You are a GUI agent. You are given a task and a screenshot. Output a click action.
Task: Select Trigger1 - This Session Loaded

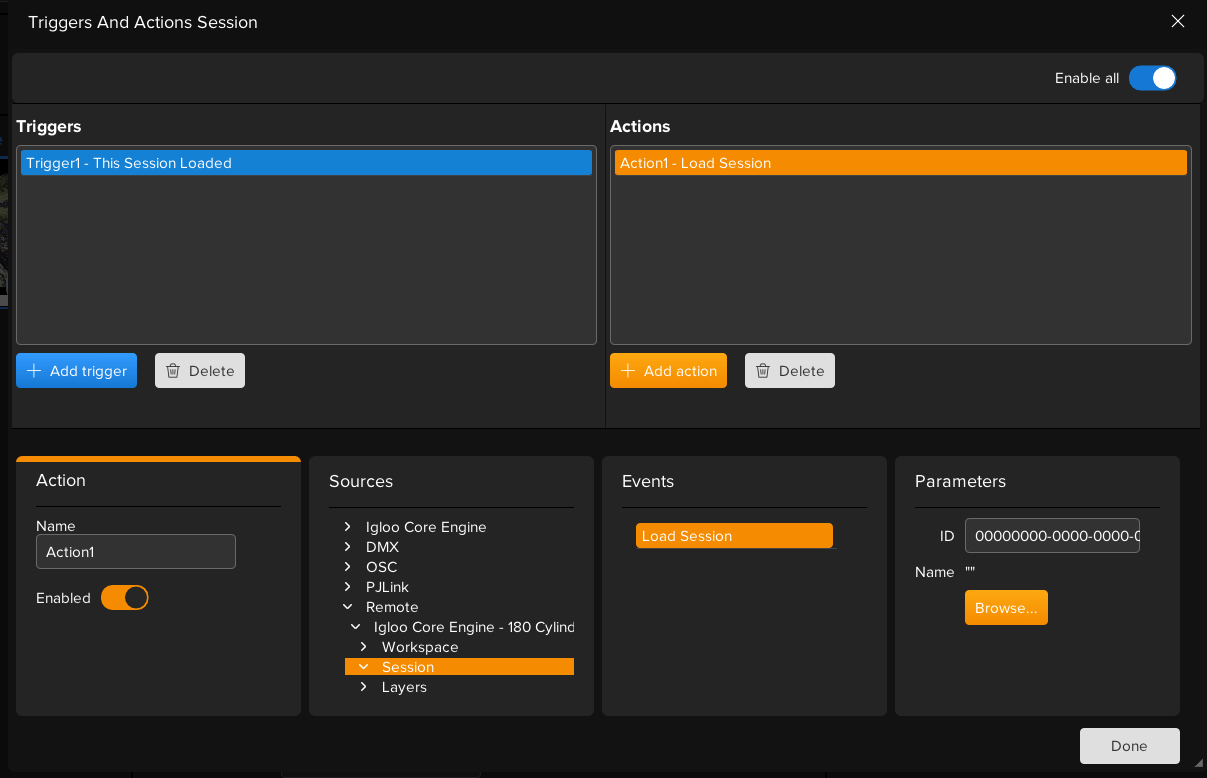pos(306,163)
